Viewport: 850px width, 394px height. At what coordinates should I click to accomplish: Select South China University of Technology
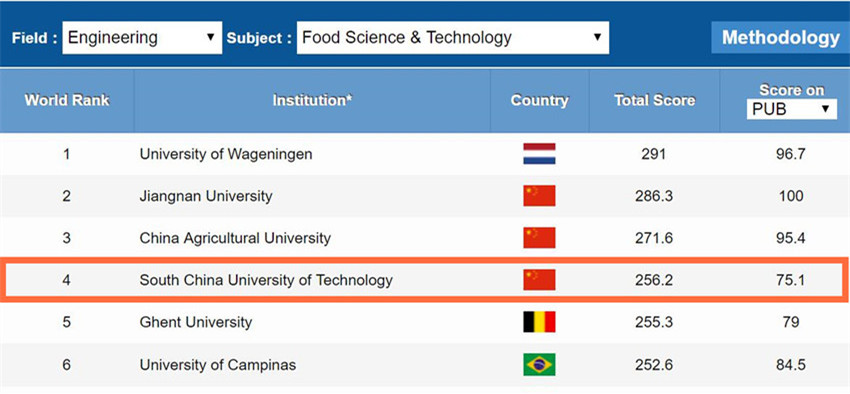pos(266,280)
